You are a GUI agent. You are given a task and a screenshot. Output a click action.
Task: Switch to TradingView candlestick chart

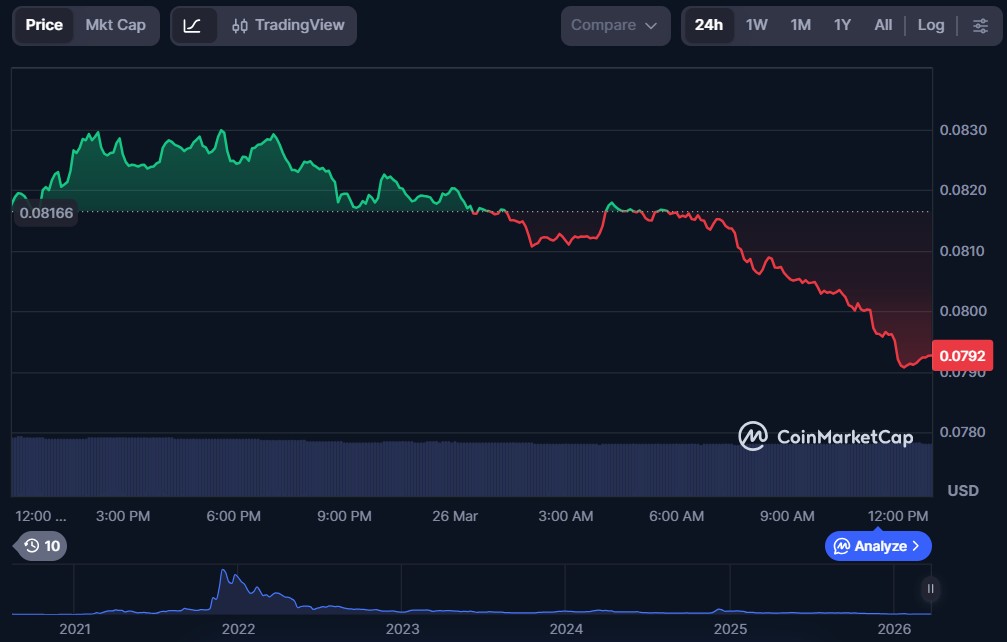coord(288,25)
